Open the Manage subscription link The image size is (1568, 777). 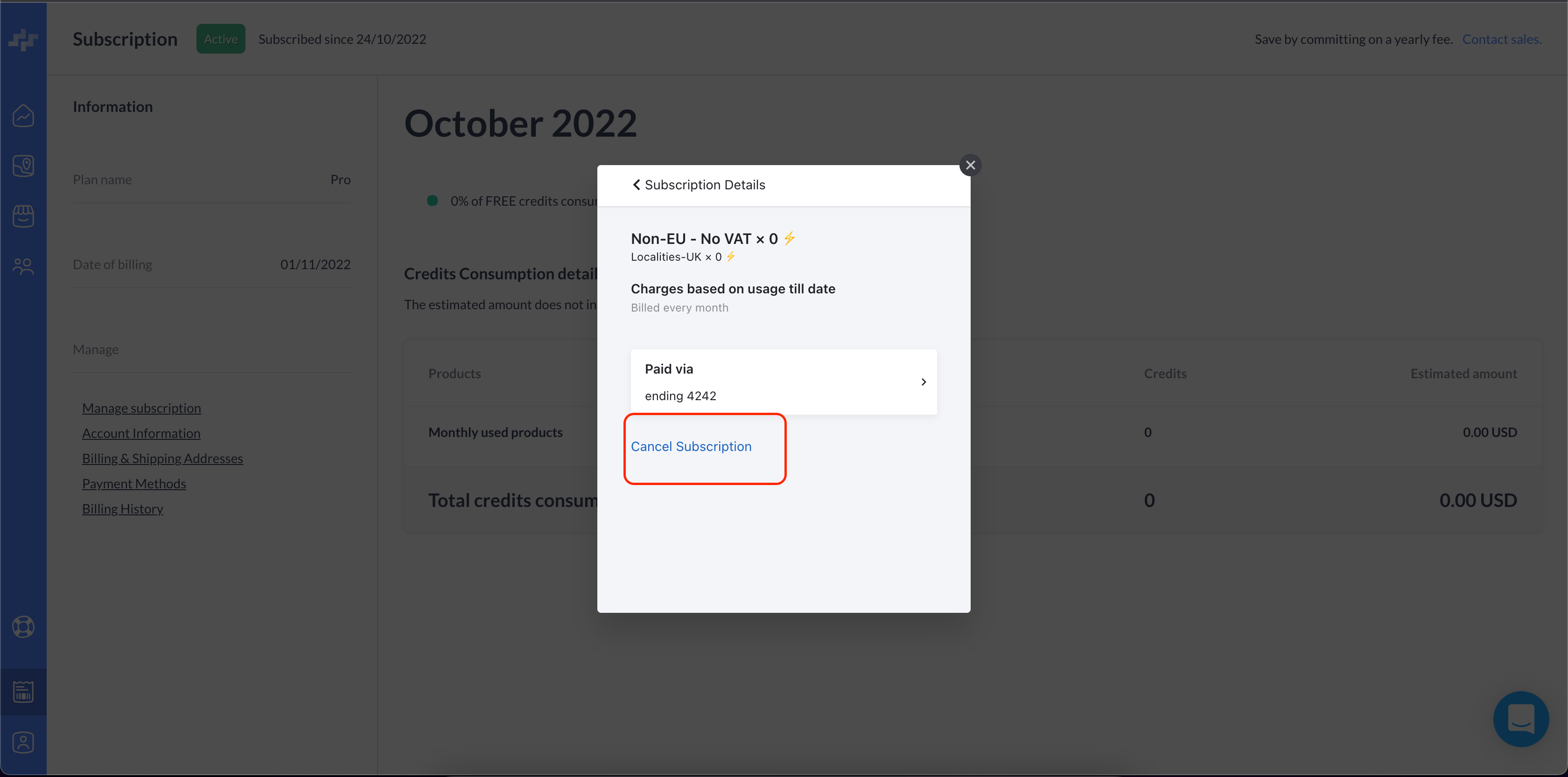coord(141,408)
